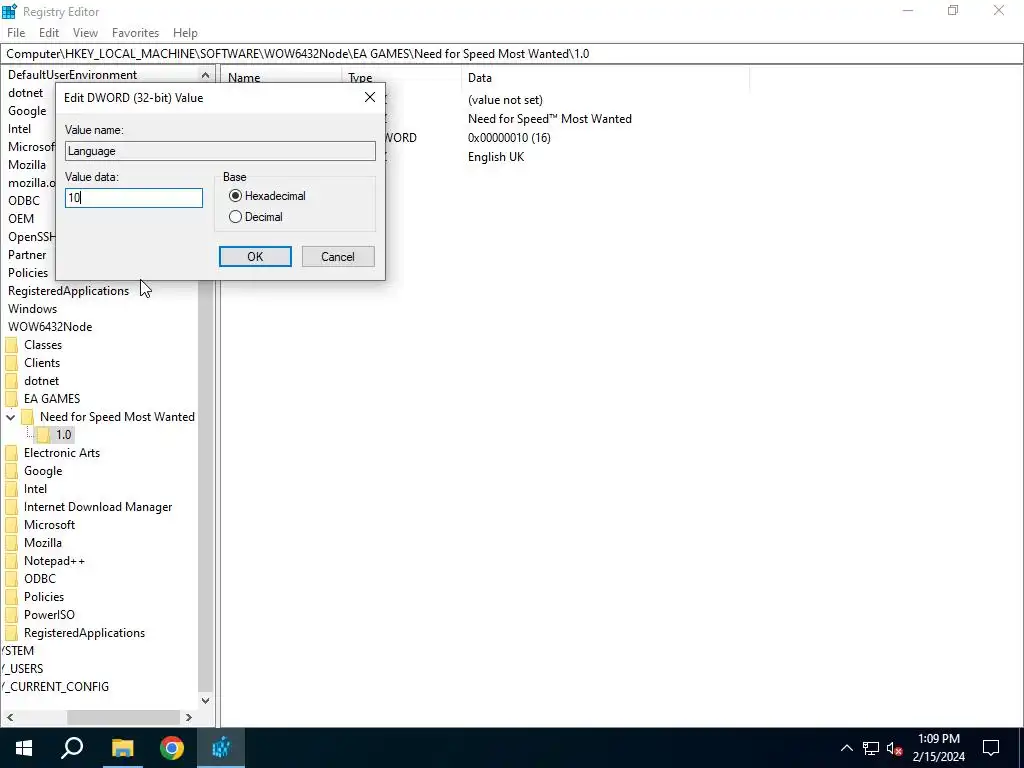
Task: Open the network status tray icon
Action: [871, 748]
